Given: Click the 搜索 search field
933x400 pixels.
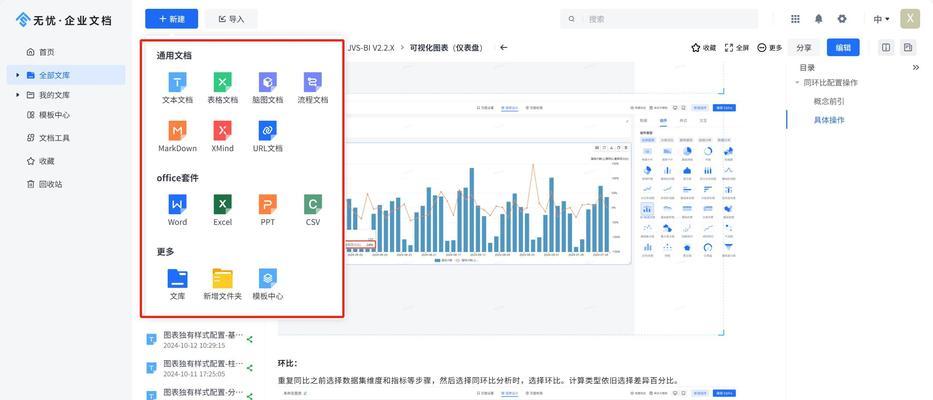Looking at the screenshot, I should [x=659, y=19].
